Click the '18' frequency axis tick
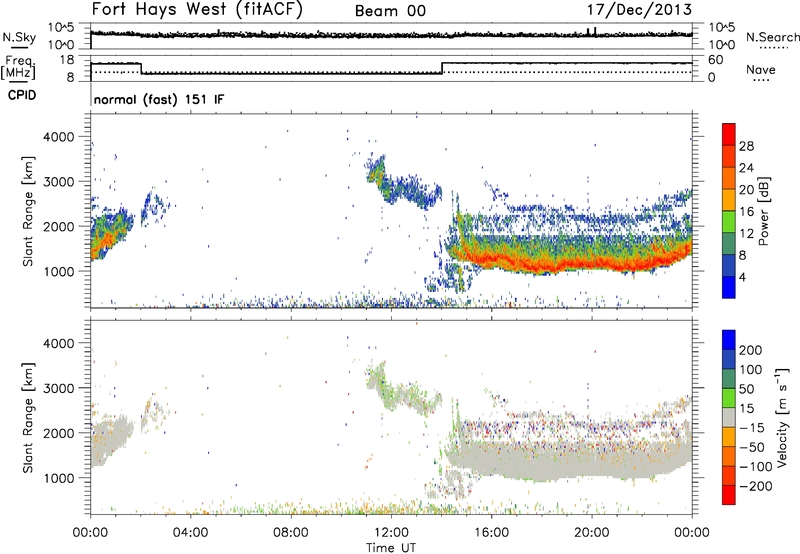800x554 pixels. click(x=66, y=60)
